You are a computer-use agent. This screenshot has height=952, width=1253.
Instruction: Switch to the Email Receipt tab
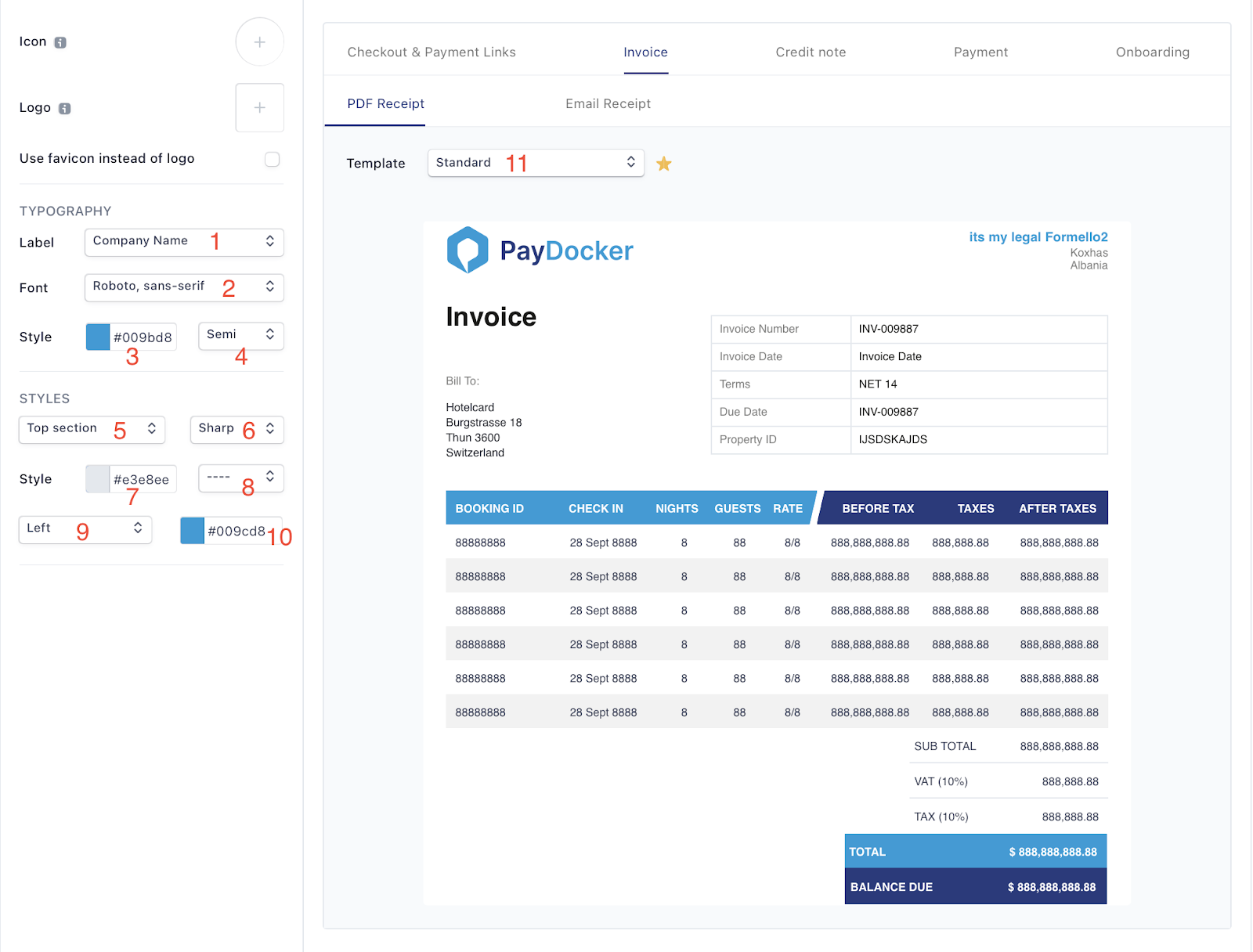608,104
